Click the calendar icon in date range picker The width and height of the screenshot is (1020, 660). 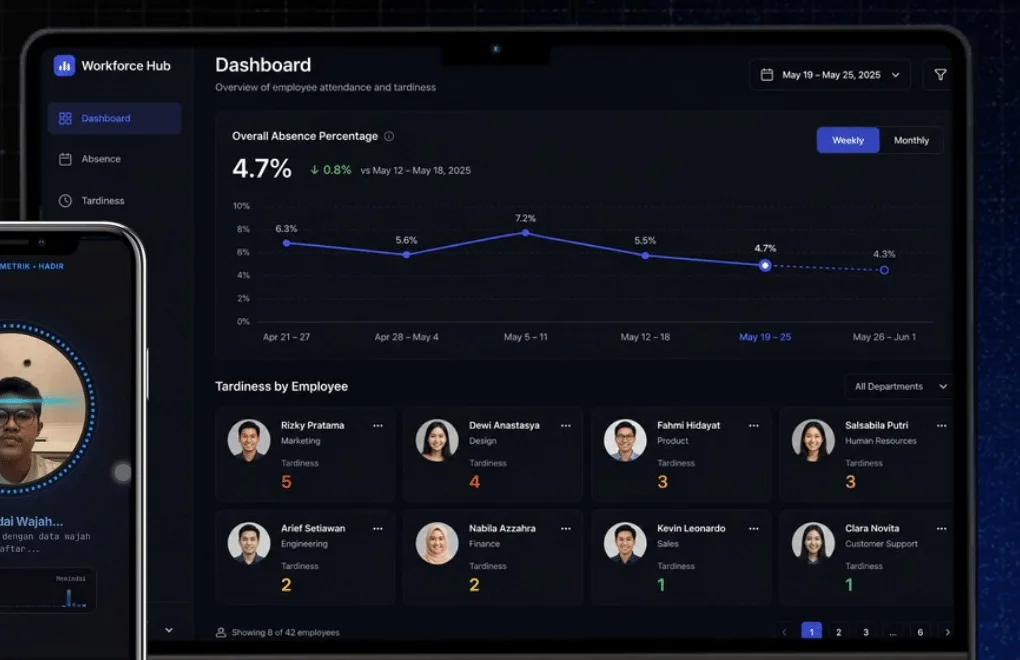coord(767,75)
